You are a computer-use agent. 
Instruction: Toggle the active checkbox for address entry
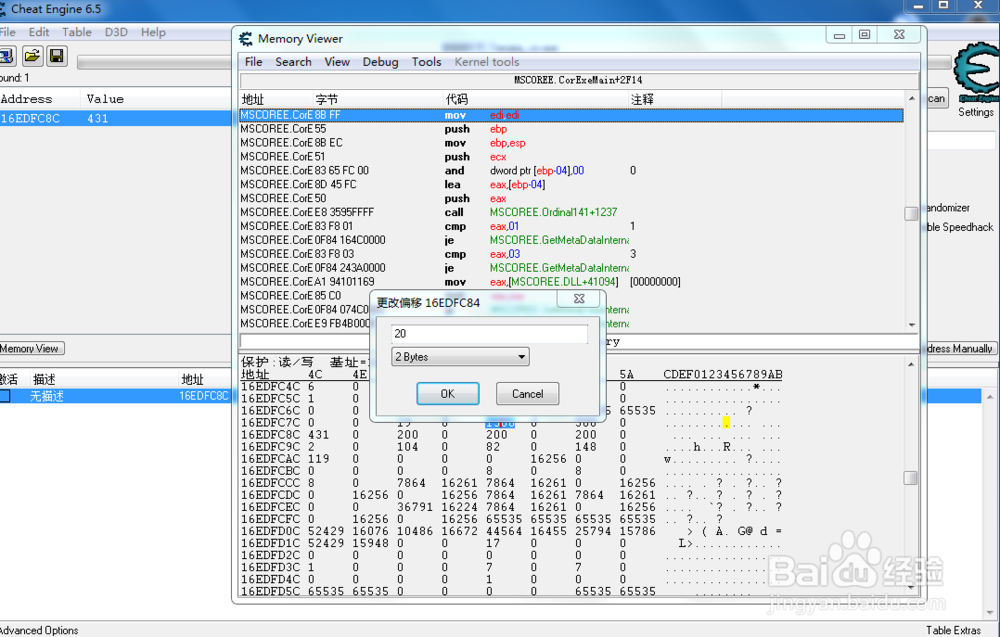coord(5,396)
